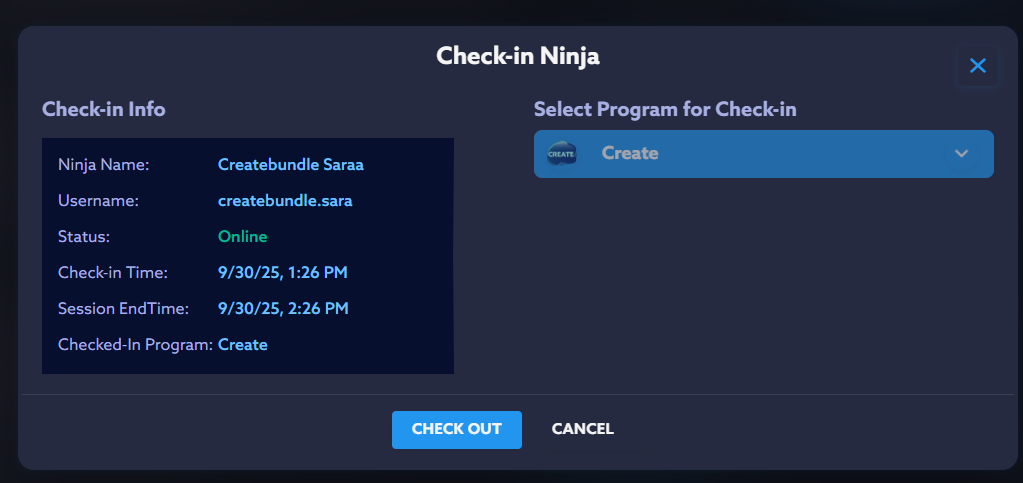This screenshot has height=483, width=1023.
Task: Click the Session EndTime field label
Action: (x=123, y=309)
